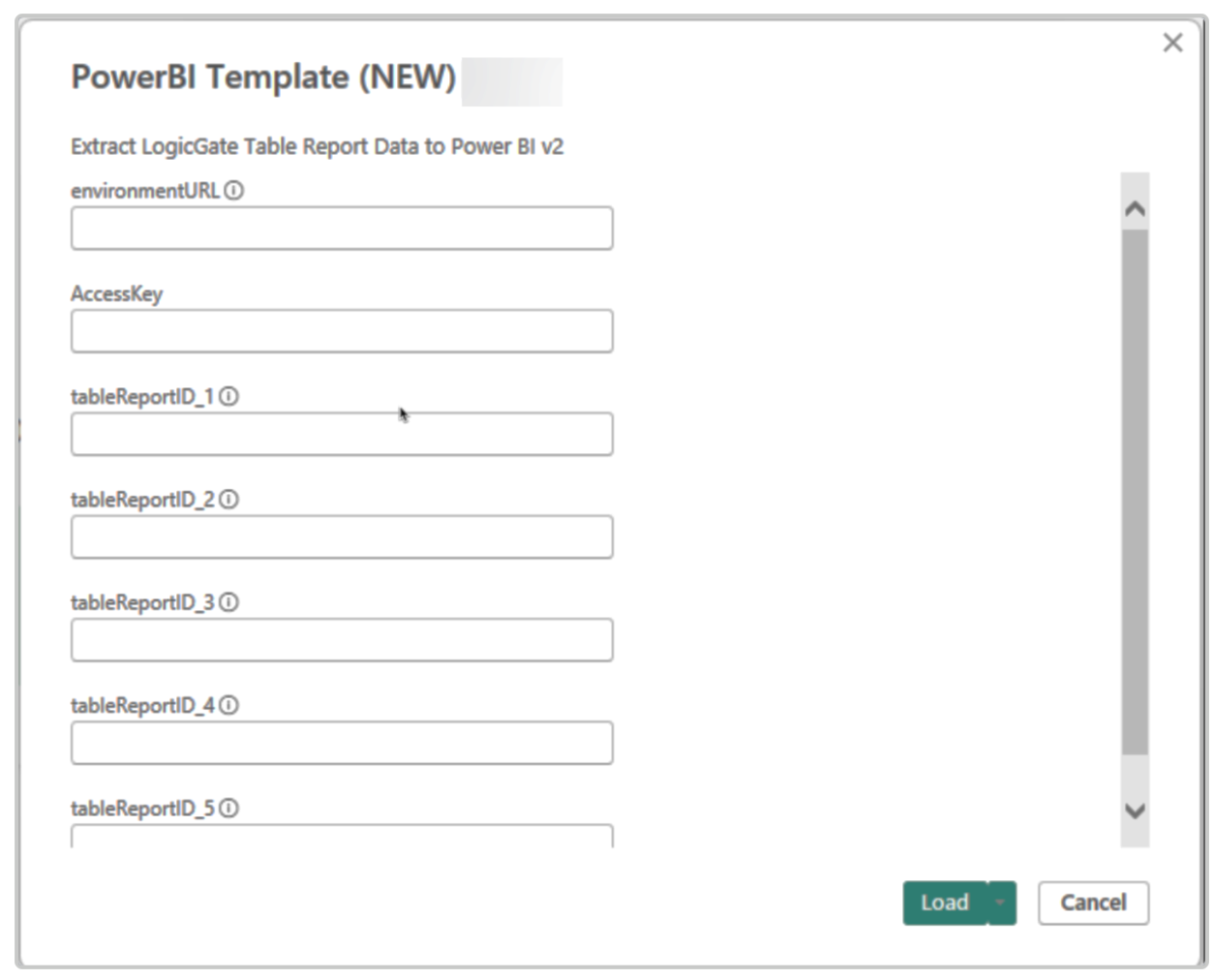This screenshot has height=980, width=1214.
Task: Click the scrollbar down arrow
Action: point(1135,811)
